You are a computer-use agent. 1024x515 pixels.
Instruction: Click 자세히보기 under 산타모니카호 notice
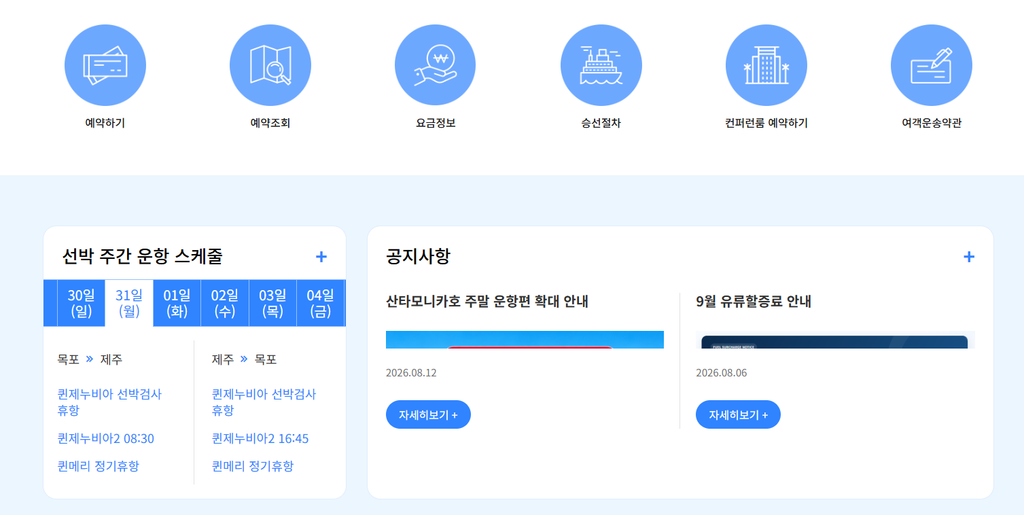[428, 414]
